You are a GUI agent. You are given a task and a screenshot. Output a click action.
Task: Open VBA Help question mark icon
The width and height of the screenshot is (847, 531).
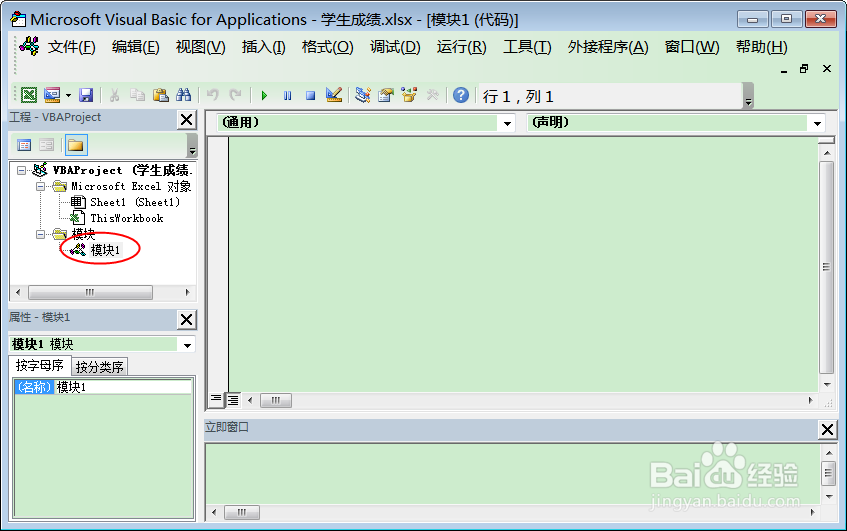pyautogui.click(x=461, y=95)
